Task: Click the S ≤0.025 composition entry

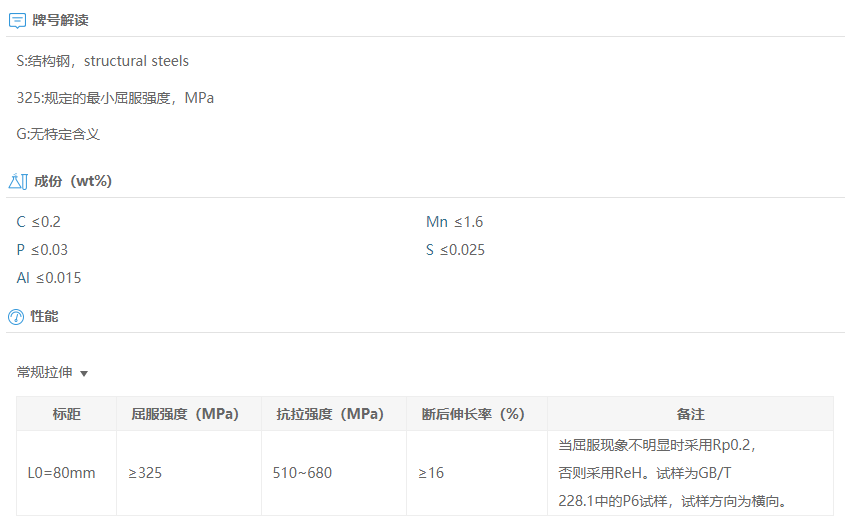Action: point(455,250)
